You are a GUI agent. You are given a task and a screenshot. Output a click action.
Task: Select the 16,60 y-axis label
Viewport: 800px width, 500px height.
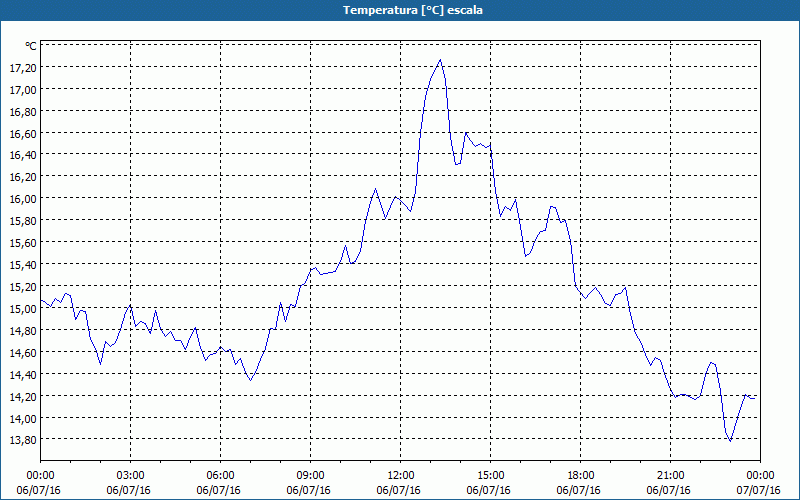click(x=22, y=134)
